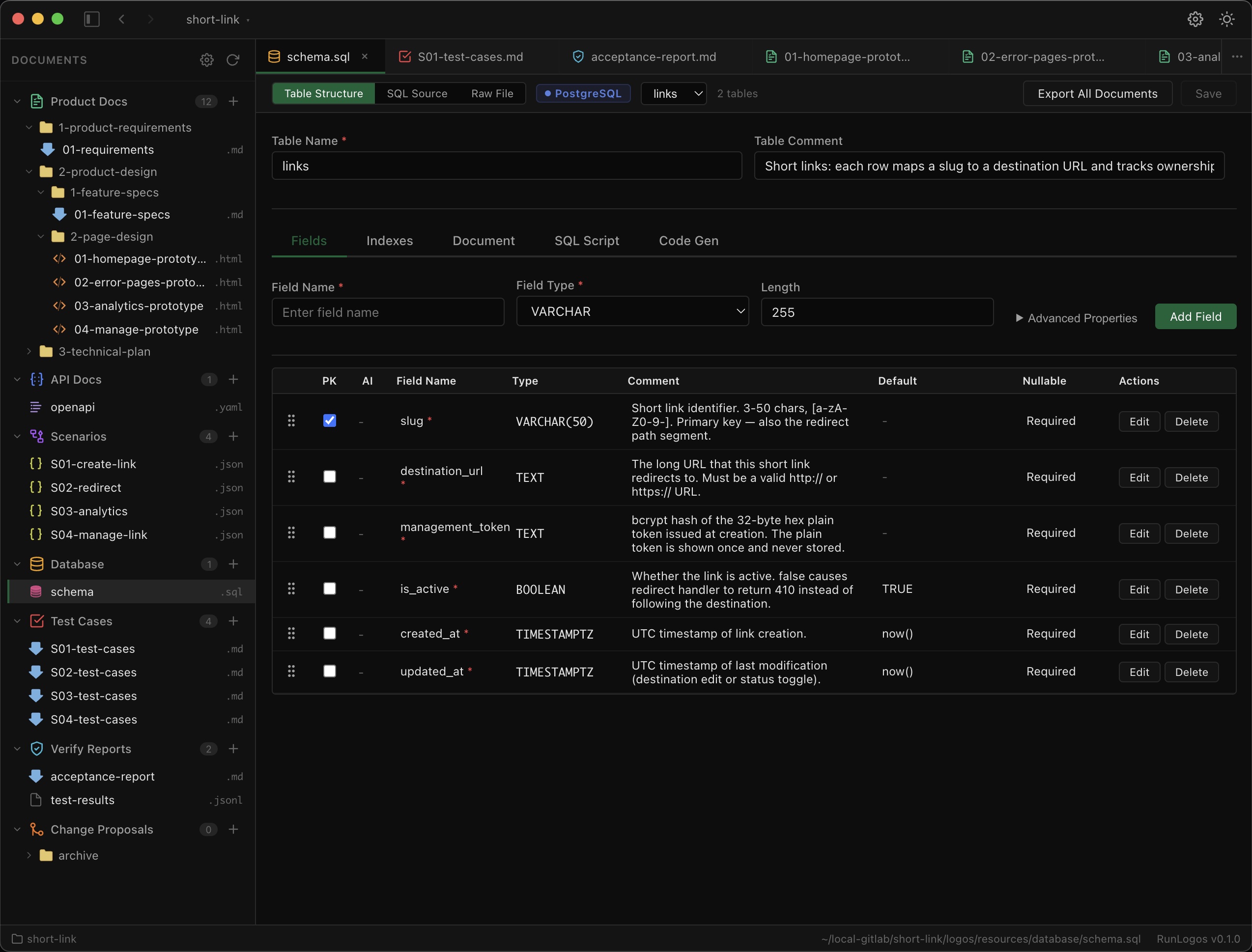1252x952 pixels.
Task: Check the PK box on is_active row
Action: 329,588
